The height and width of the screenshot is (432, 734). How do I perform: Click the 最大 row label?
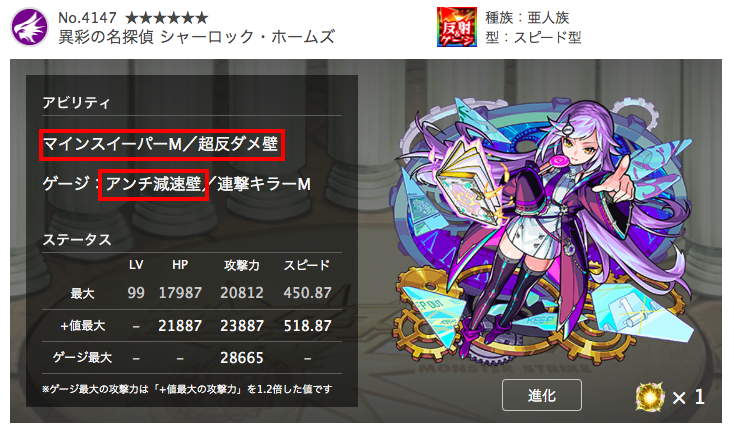(x=82, y=293)
